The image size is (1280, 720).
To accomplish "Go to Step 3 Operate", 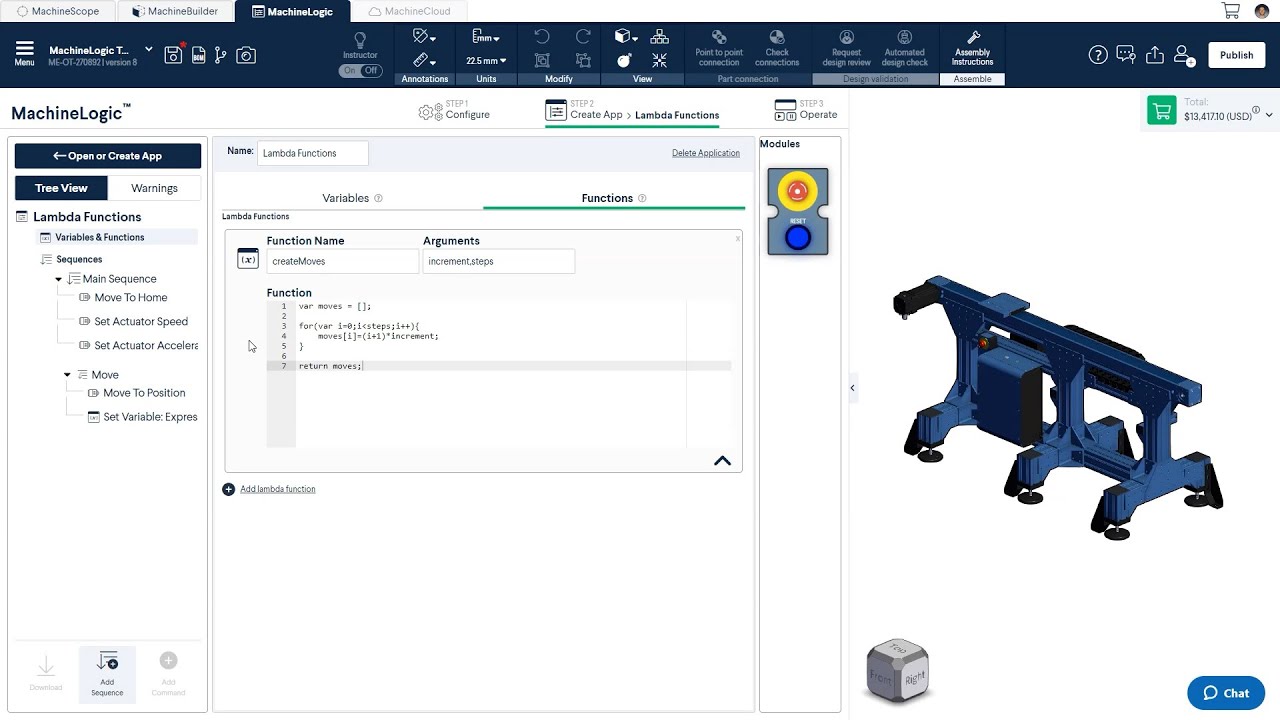I will (806, 110).
